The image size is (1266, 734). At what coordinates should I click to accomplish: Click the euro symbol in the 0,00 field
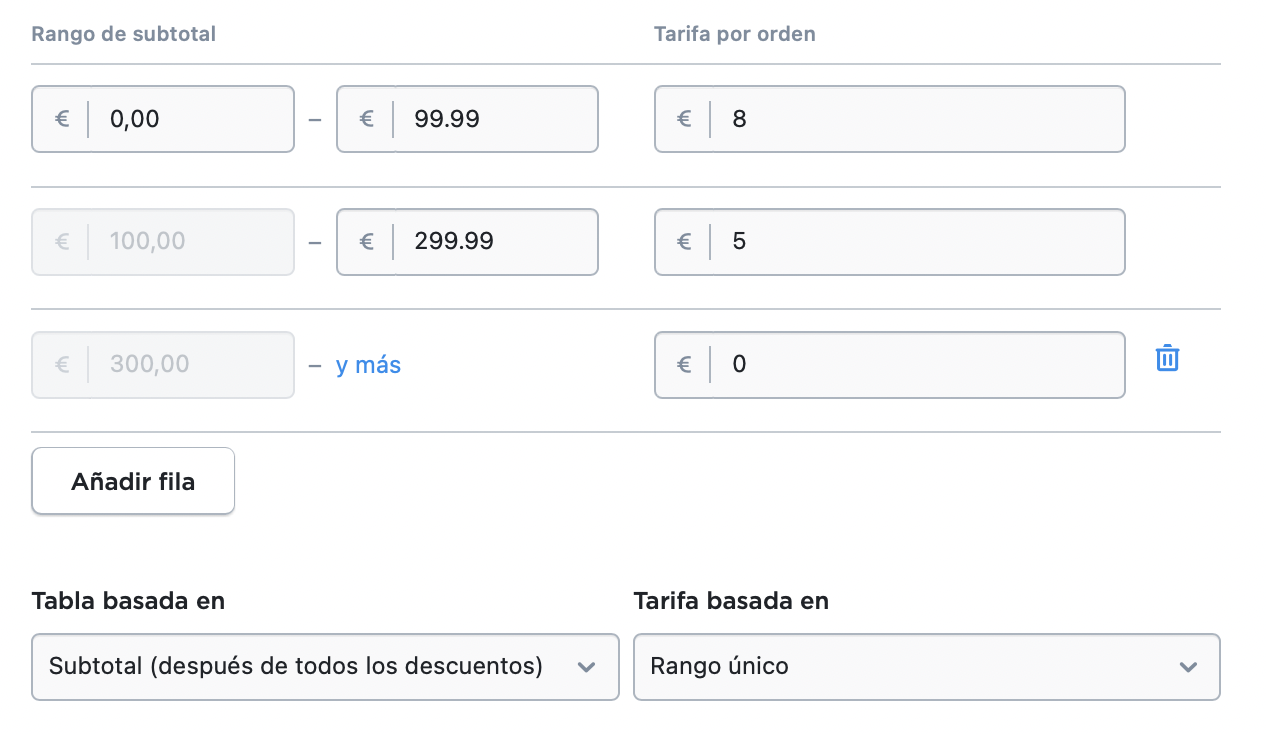pyautogui.click(x=61, y=119)
